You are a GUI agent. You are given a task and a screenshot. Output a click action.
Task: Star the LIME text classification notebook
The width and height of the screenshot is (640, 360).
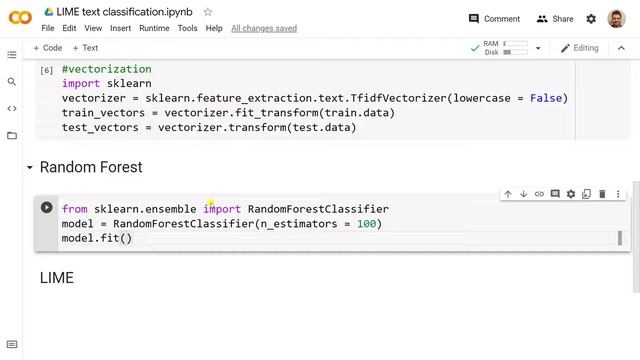point(208,12)
